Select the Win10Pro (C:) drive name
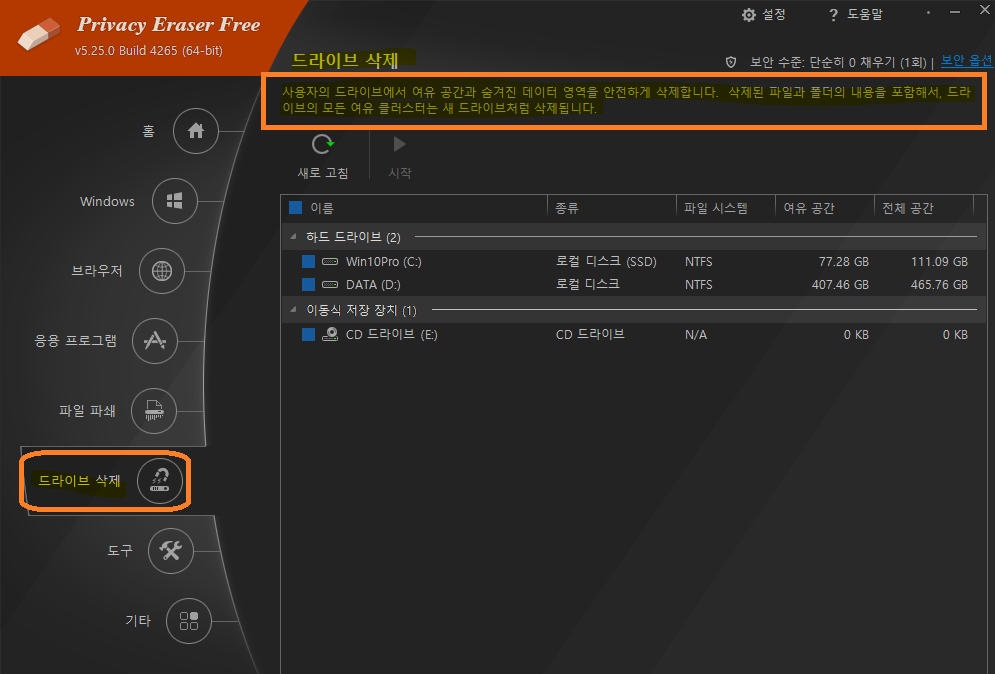The image size is (995, 674). click(383, 261)
